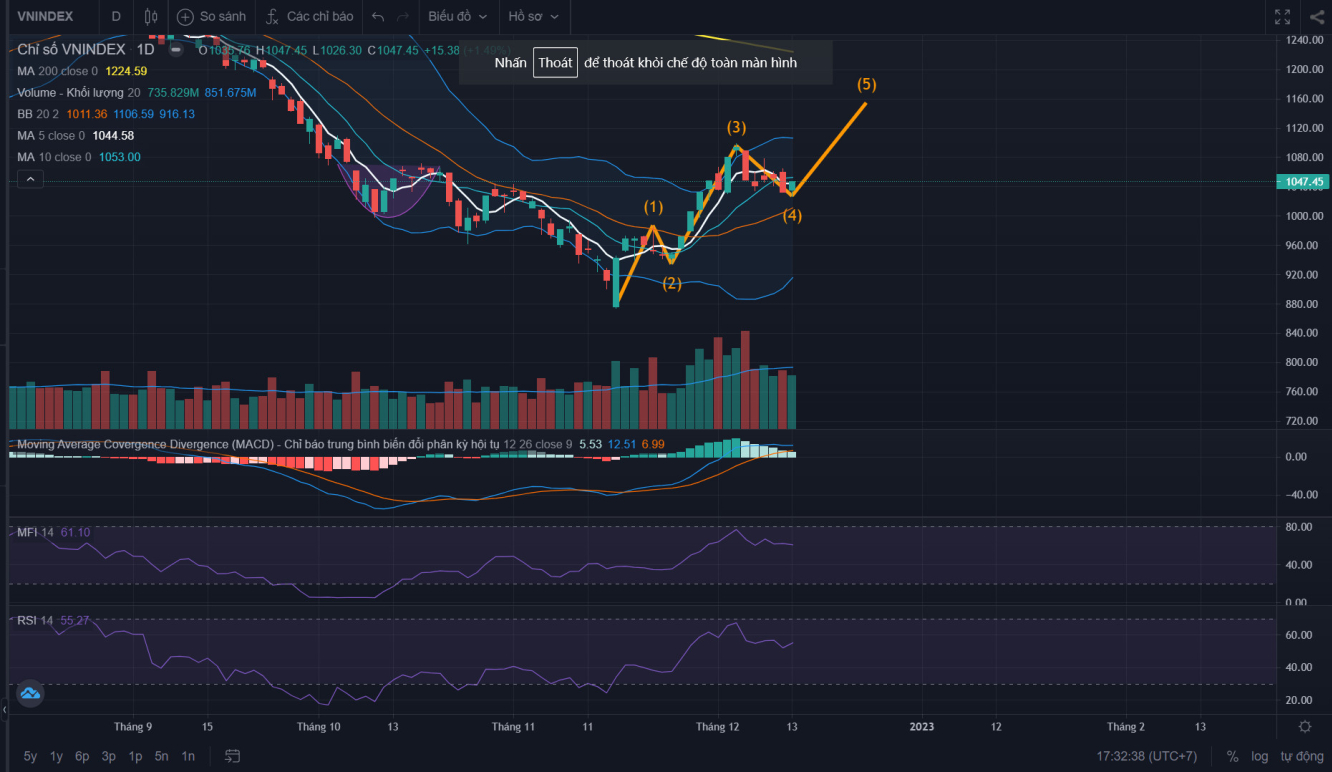
Task: Open the Các chỉ báo indicators menu
Action: coord(309,16)
